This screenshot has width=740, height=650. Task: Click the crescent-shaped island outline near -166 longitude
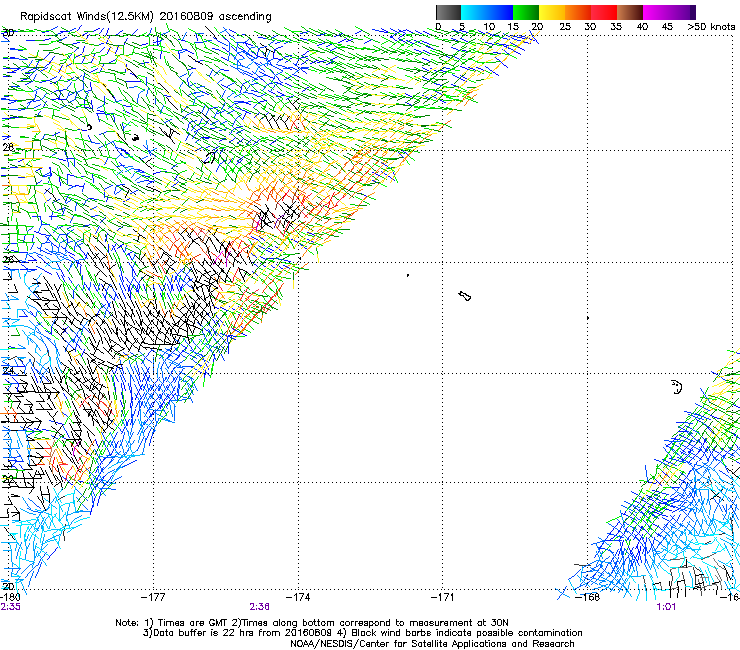point(677,387)
